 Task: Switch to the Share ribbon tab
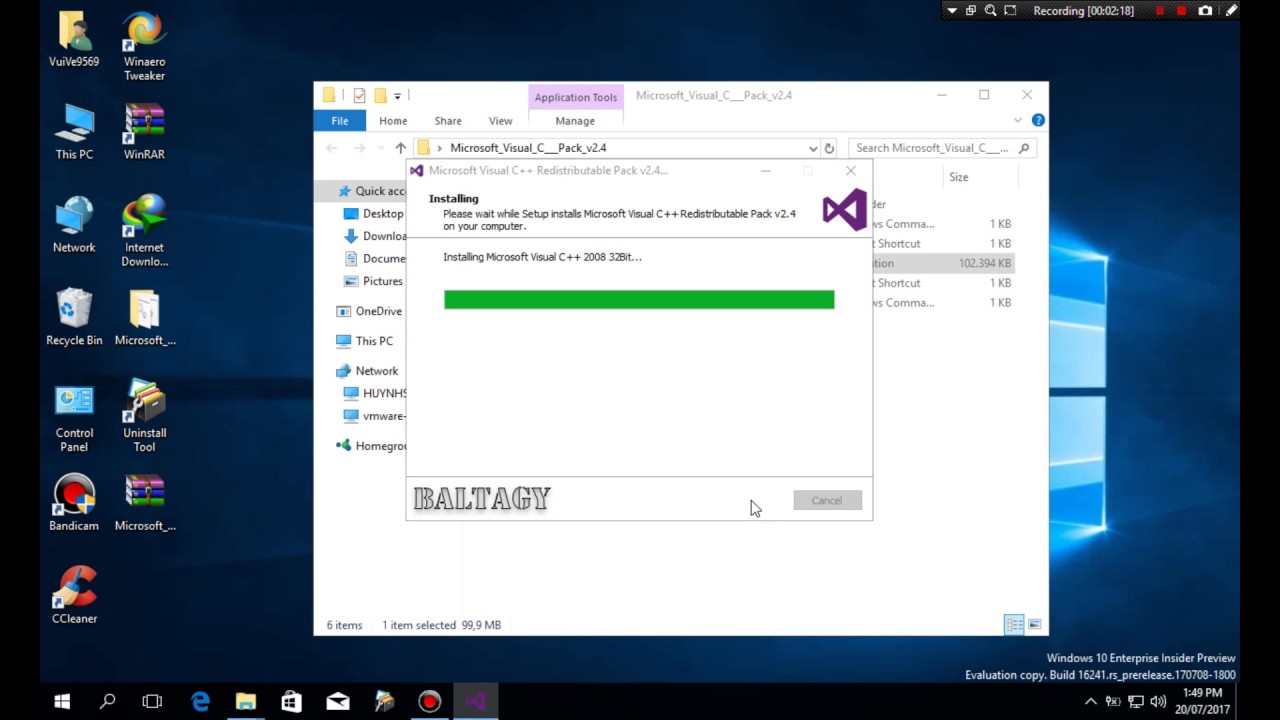(x=448, y=121)
